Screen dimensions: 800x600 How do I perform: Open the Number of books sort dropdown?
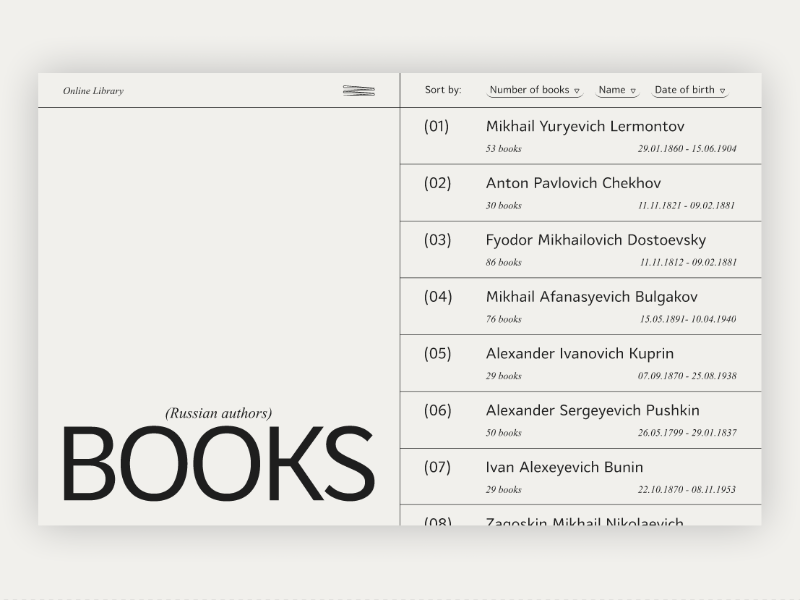click(x=535, y=89)
